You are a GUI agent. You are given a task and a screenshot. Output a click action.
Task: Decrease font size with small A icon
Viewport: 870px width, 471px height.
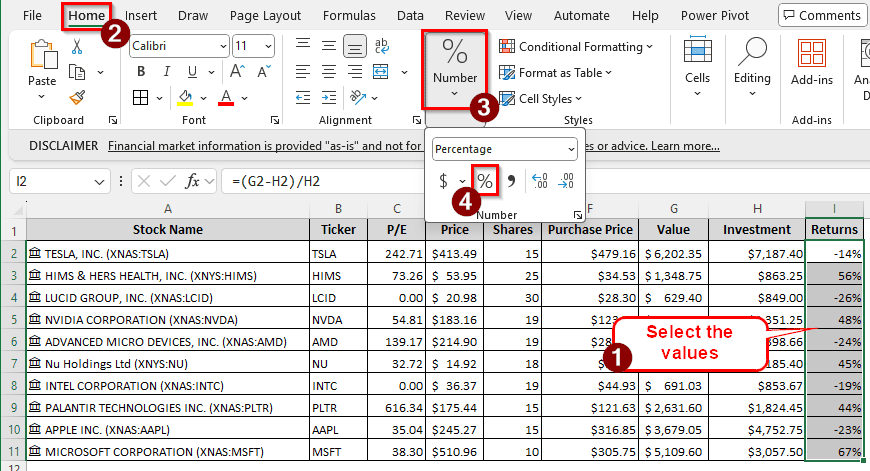coord(264,72)
